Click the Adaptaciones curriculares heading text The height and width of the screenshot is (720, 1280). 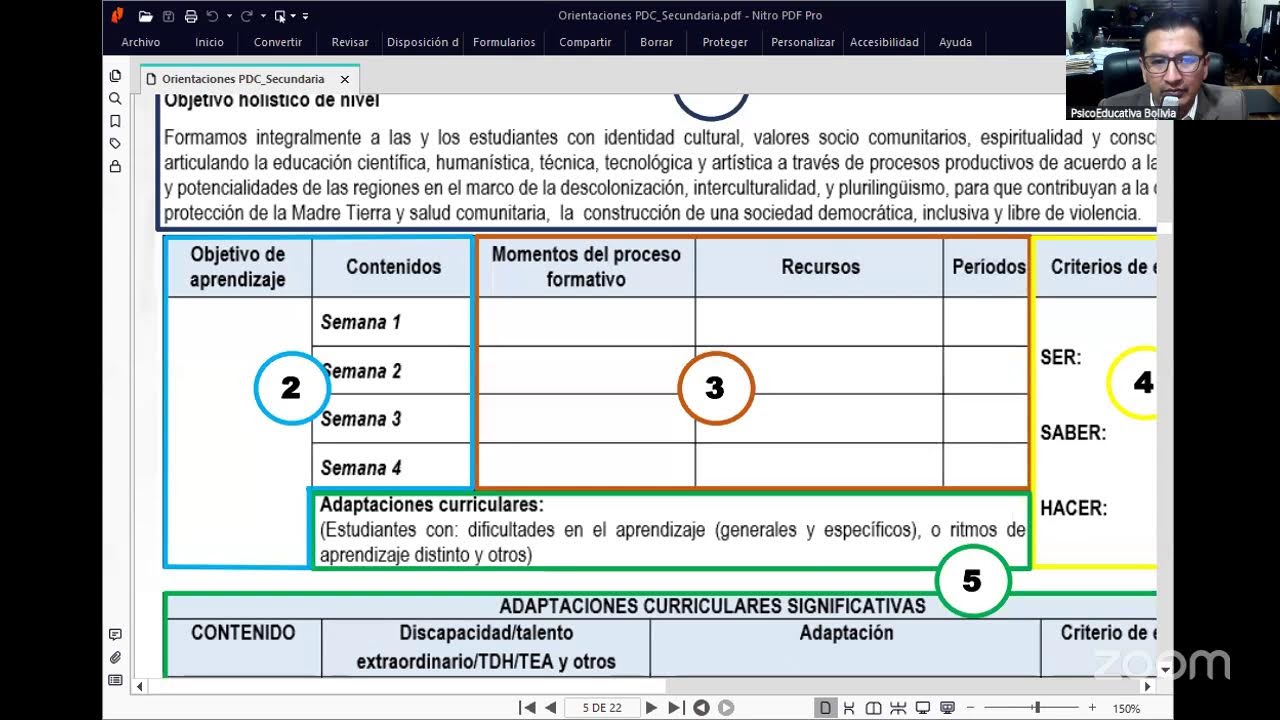click(432, 505)
